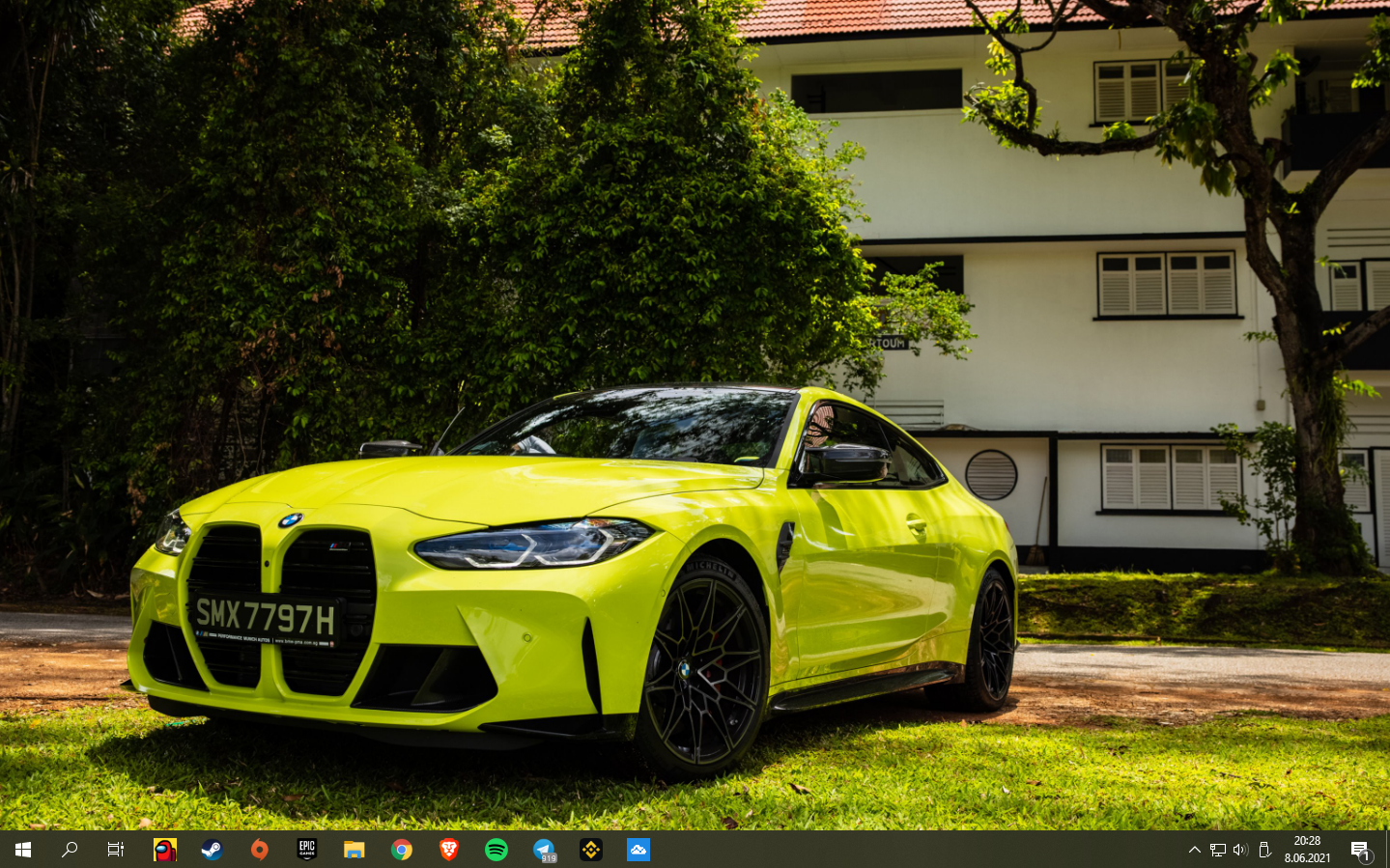The width and height of the screenshot is (1390, 868).
Task: Launch the Origin client from taskbar
Action: (x=259, y=850)
